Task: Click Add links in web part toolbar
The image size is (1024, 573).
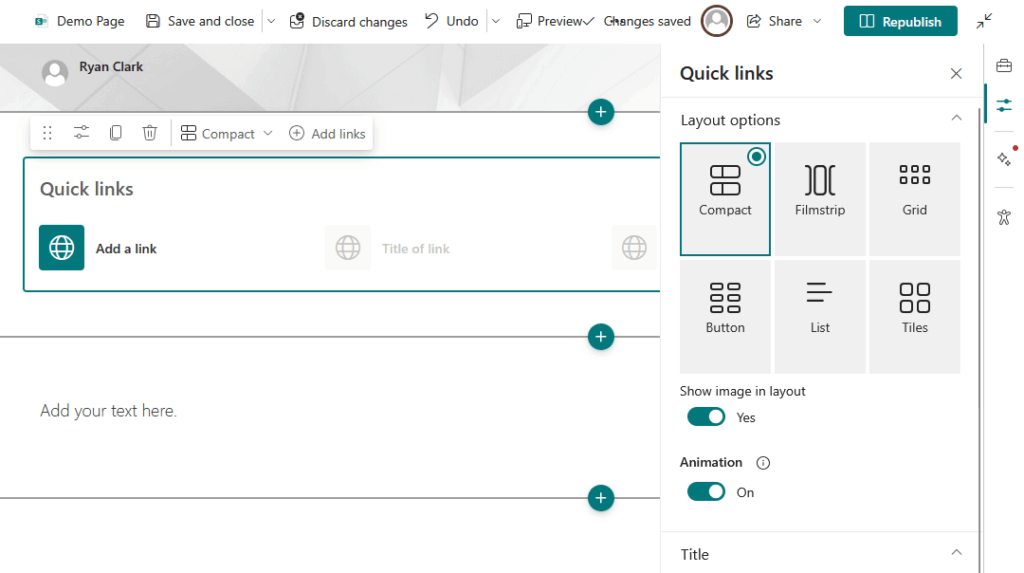Action: [x=327, y=133]
